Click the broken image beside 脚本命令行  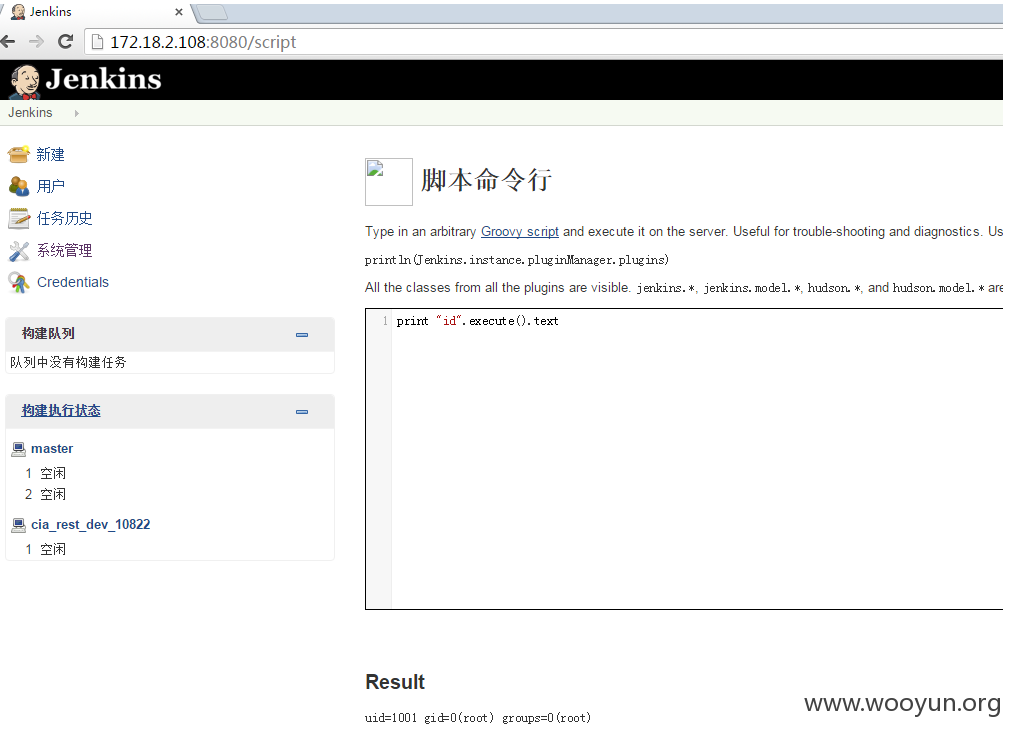[x=388, y=182]
